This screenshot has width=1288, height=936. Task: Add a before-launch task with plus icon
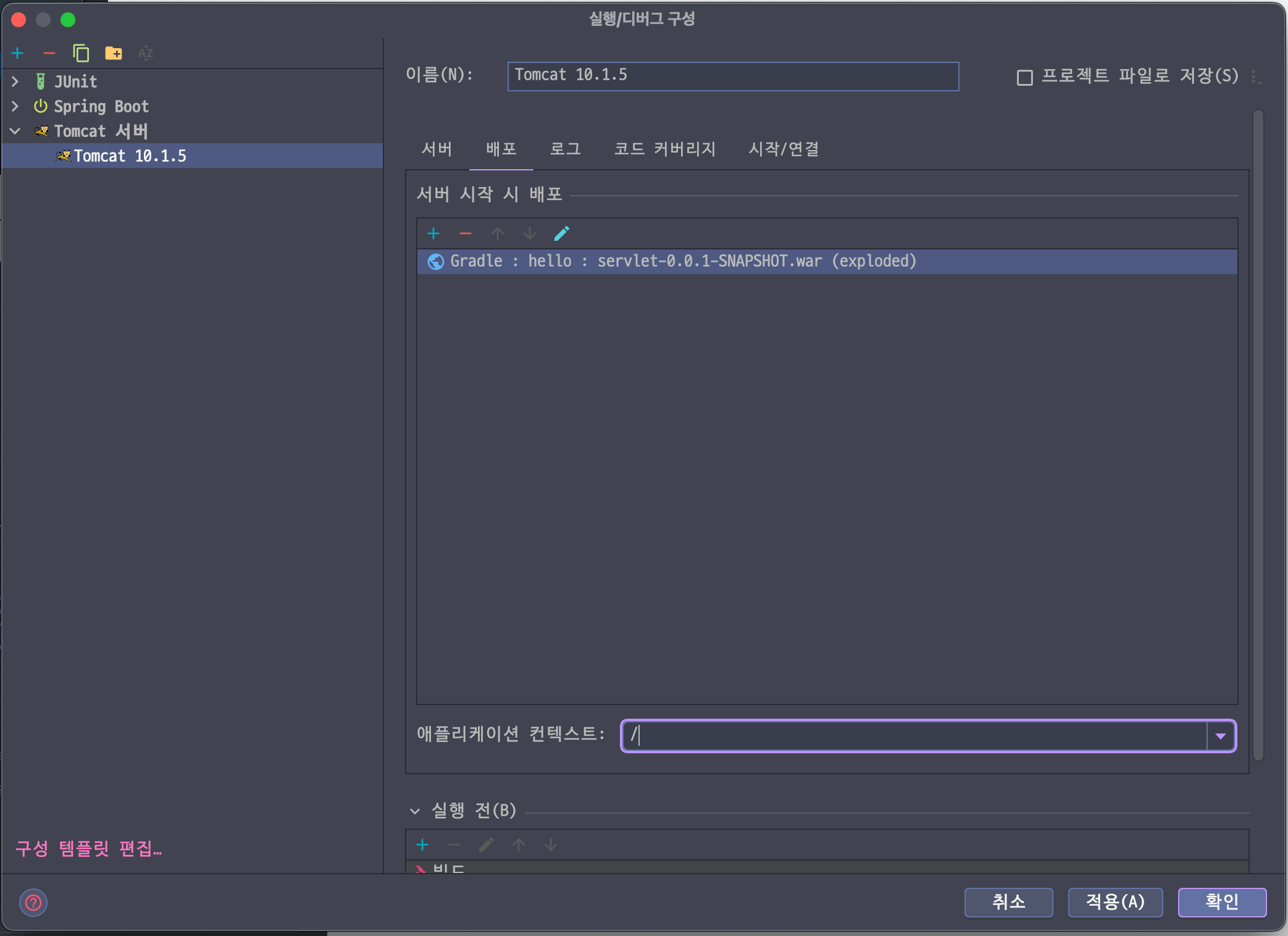tap(422, 845)
